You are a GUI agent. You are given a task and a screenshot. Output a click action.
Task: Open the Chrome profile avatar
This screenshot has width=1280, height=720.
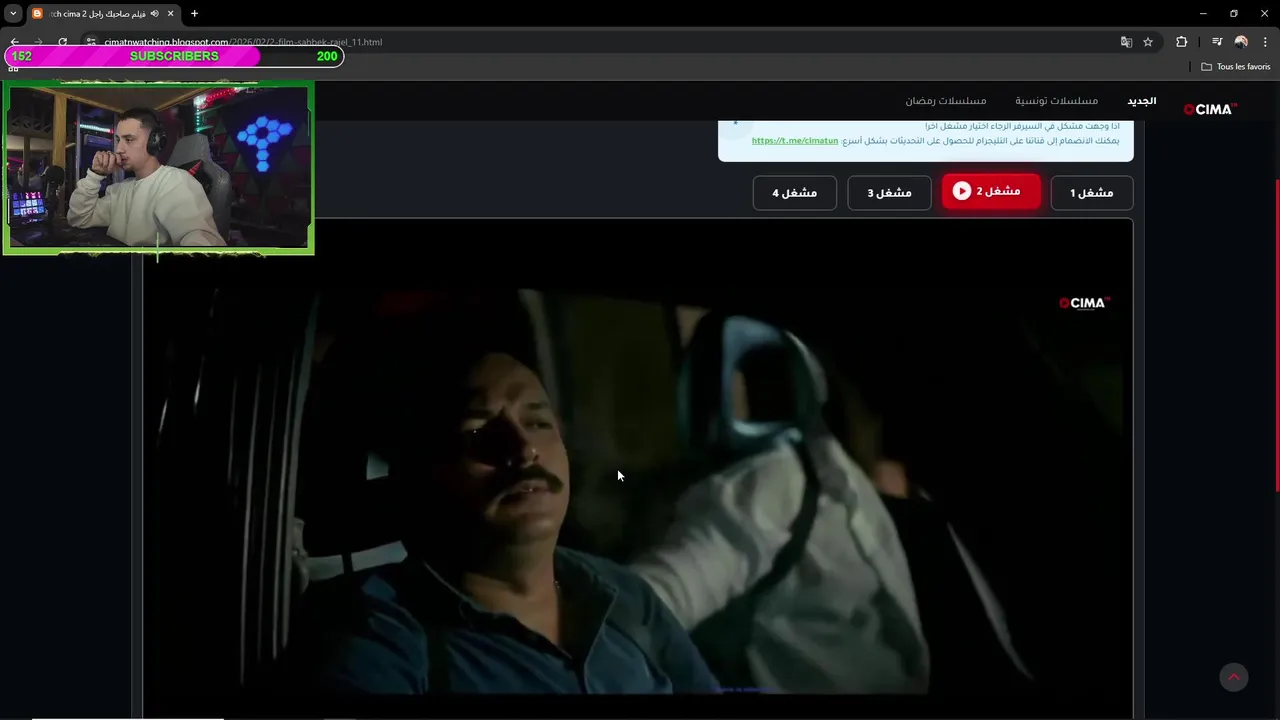[1241, 42]
